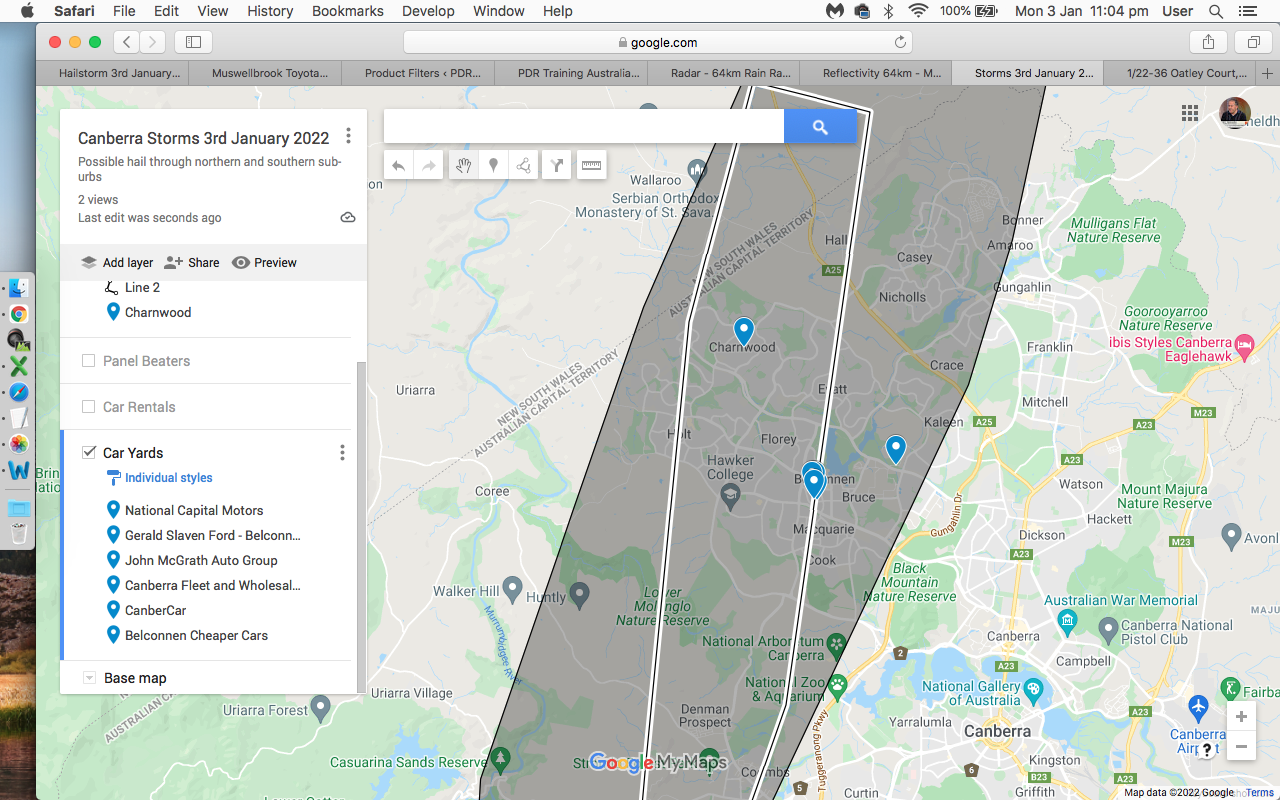Screen dimensions: 1280x800
Task: Open the History menu
Action: 270,11
